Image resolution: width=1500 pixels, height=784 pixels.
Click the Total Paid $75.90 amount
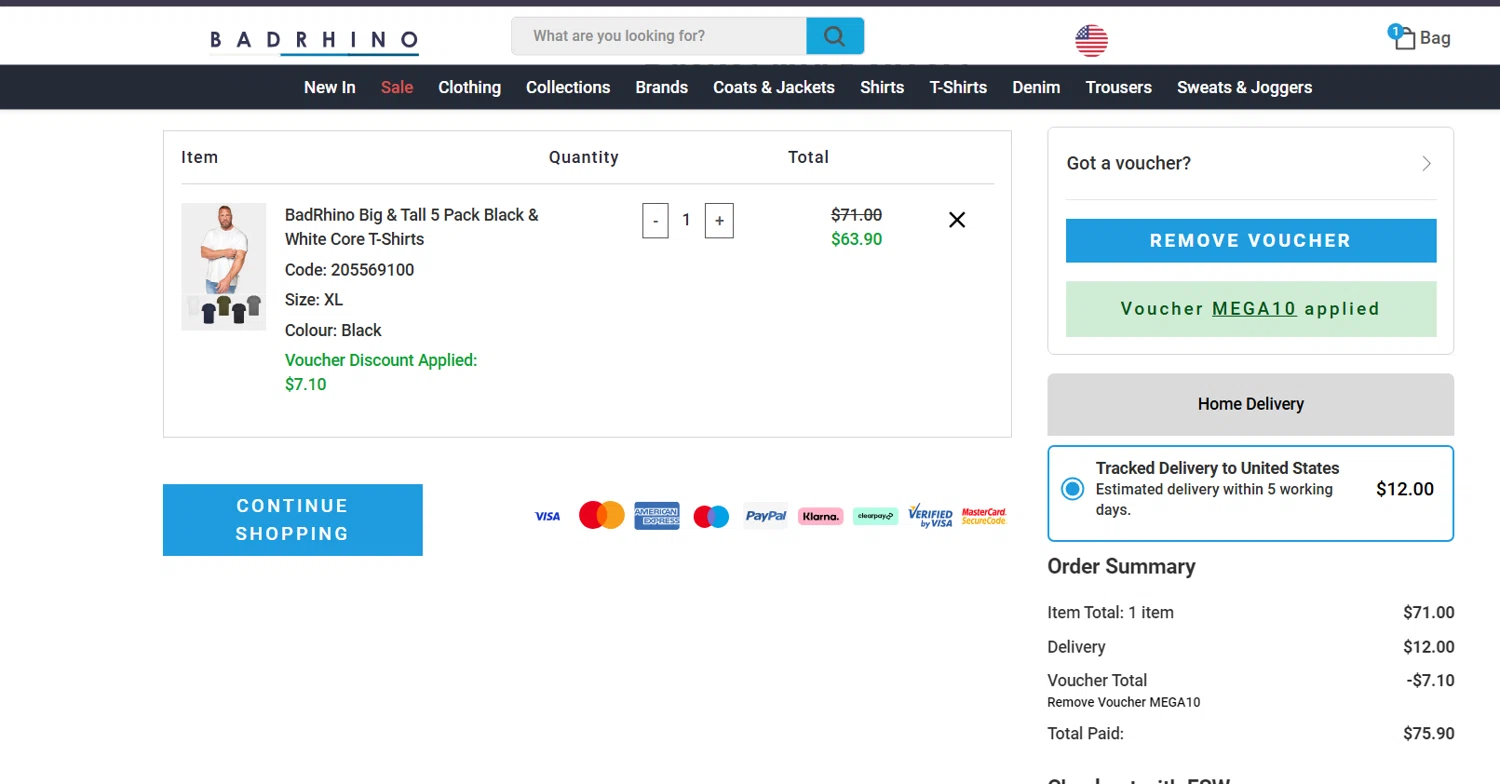point(1429,733)
